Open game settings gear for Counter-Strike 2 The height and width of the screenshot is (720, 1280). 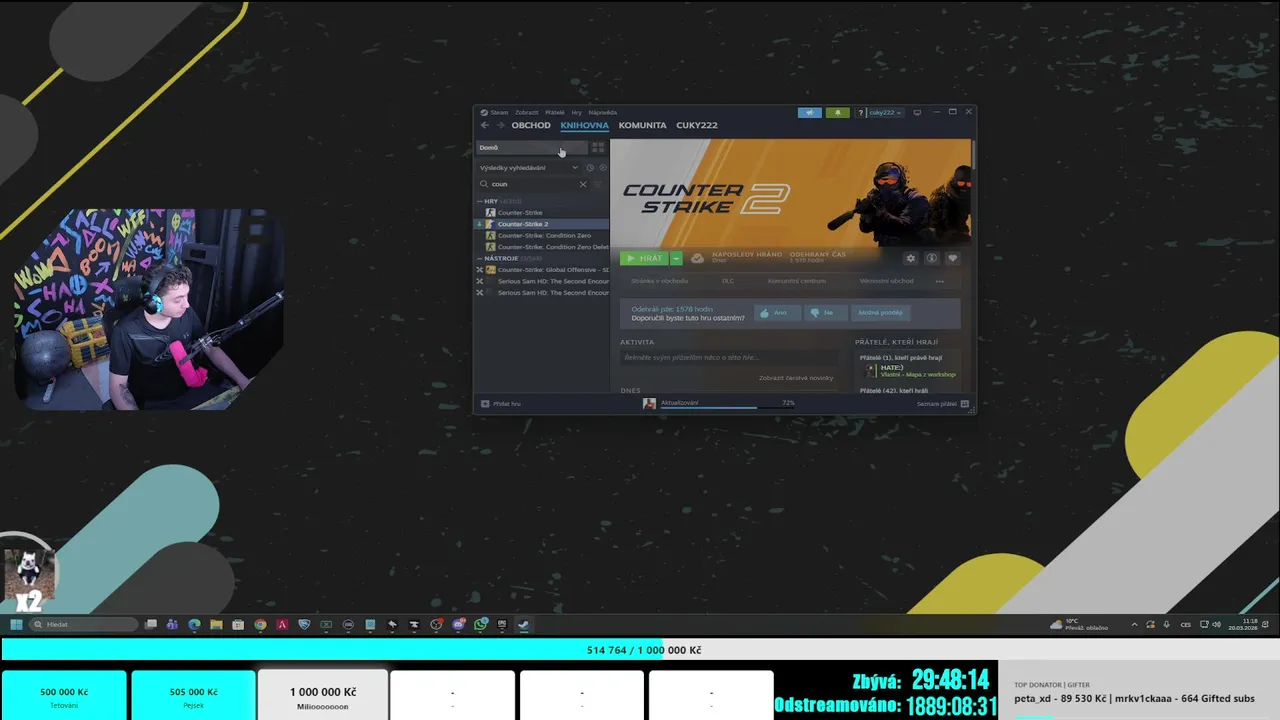910,258
